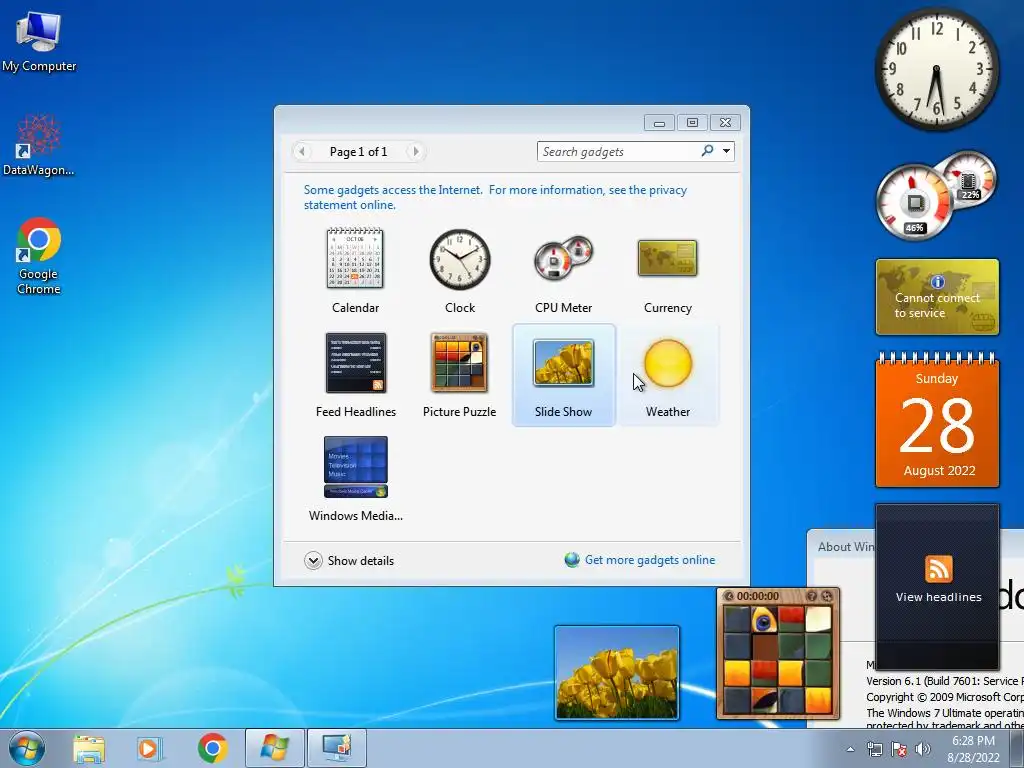The image size is (1024, 768).
Task: Click the volume speaker tray icon
Action: click(x=922, y=749)
